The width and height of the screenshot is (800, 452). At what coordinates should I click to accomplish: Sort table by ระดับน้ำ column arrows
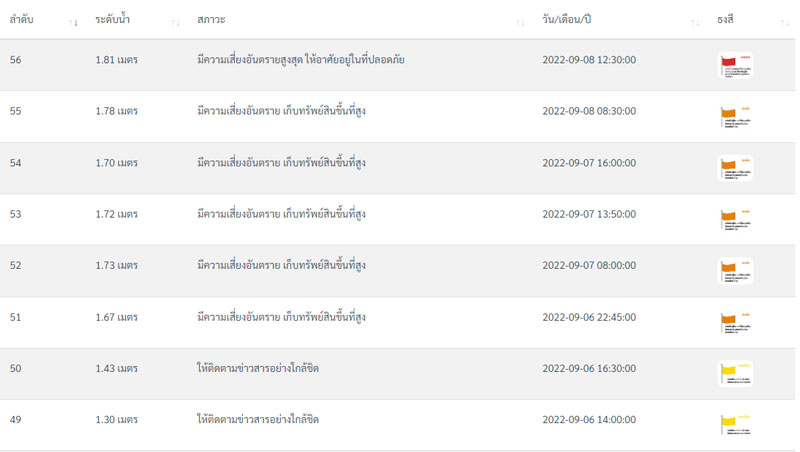[x=176, y=22]
